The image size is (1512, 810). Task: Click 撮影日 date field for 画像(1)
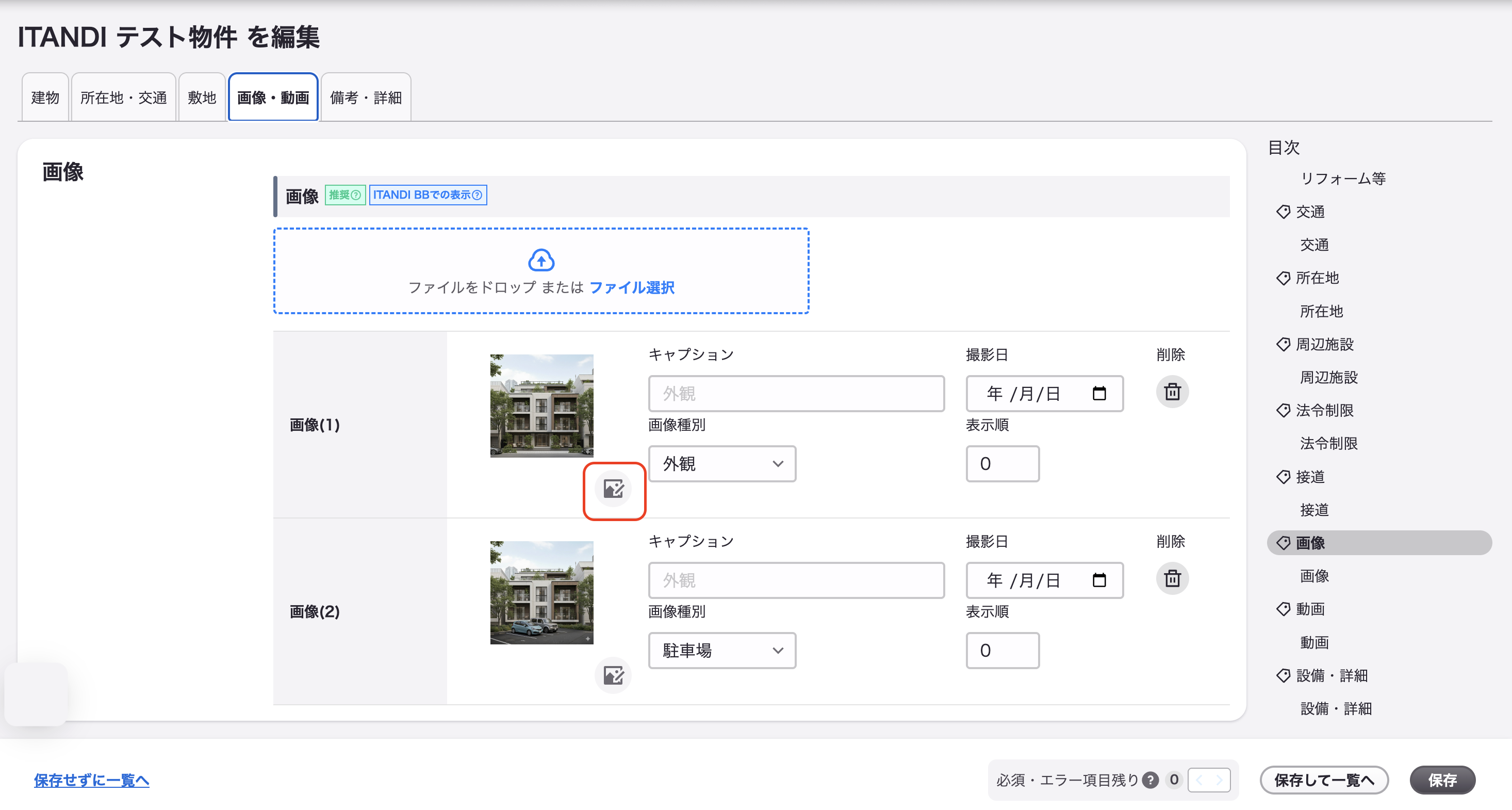tap(1044, 394)
